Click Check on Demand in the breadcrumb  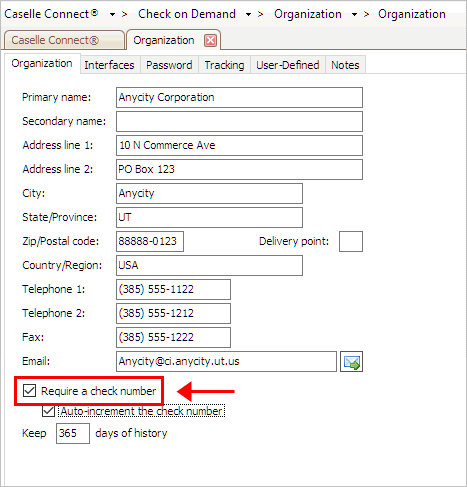187,14
